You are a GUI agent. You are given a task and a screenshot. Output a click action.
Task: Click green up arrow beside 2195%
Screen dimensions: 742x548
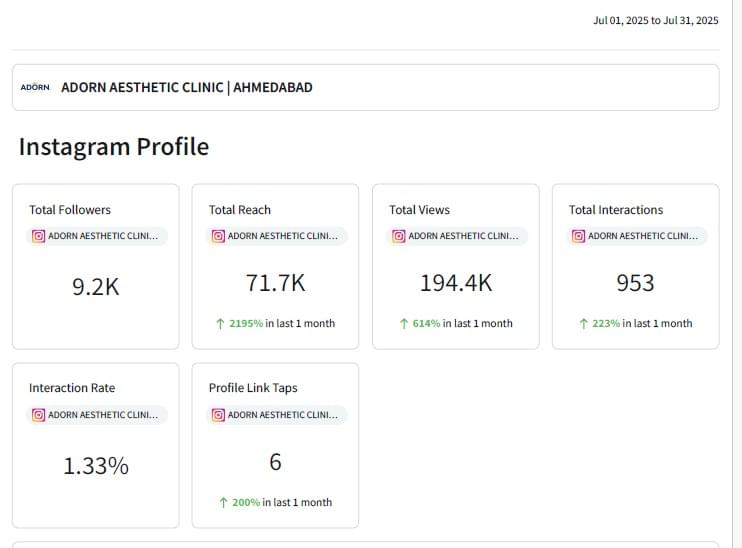(x=221, y=324)
